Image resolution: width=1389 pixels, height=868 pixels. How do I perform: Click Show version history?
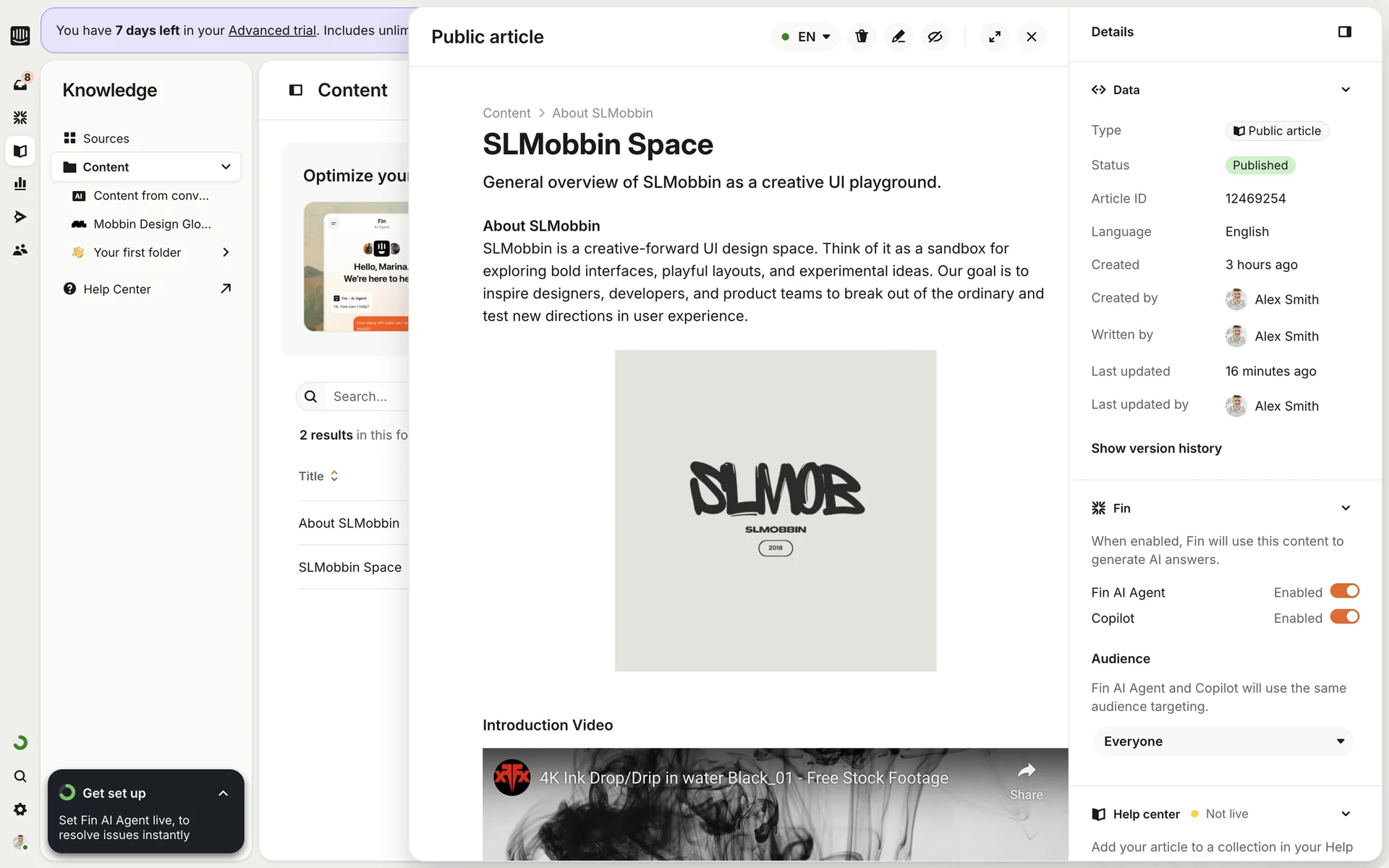pos(1156,448)
